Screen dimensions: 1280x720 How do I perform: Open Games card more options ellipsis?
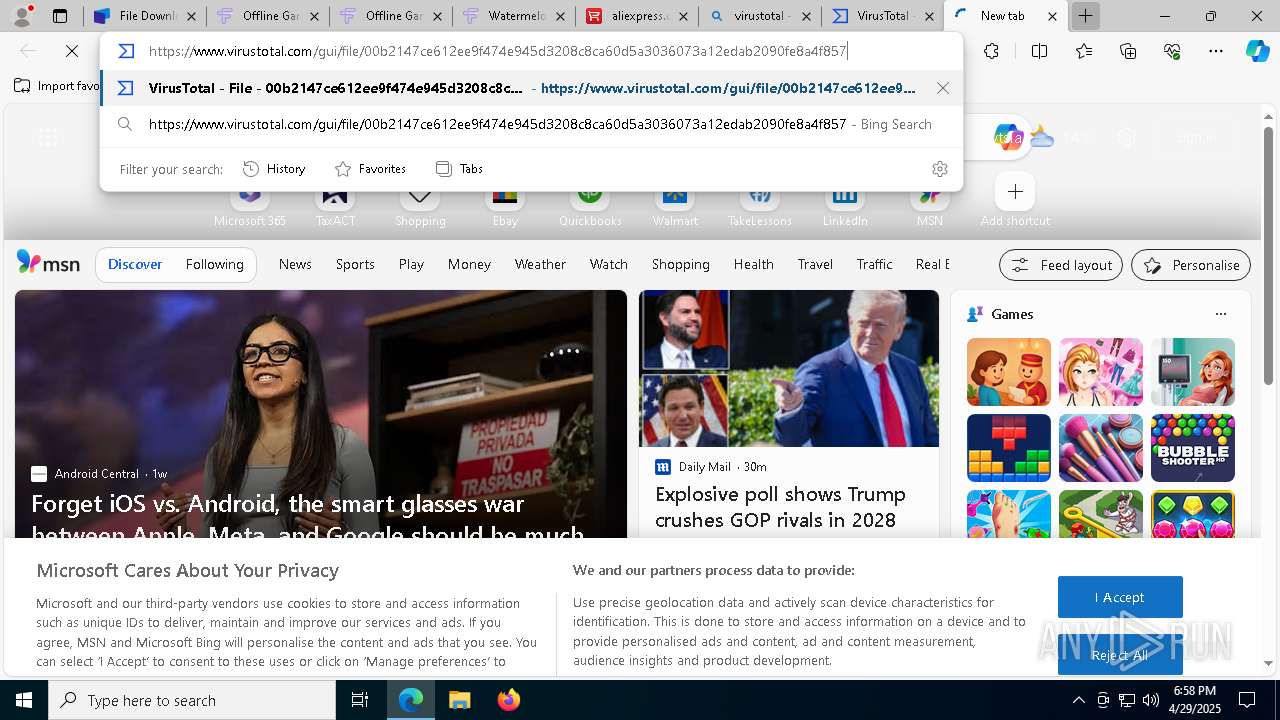pos(1220,314)
